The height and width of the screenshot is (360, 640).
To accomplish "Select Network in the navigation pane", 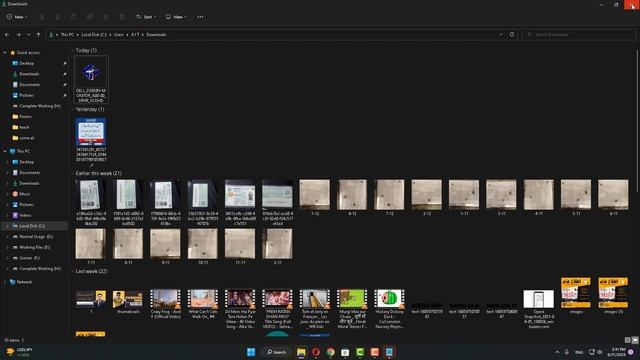I will pos(24,282).
